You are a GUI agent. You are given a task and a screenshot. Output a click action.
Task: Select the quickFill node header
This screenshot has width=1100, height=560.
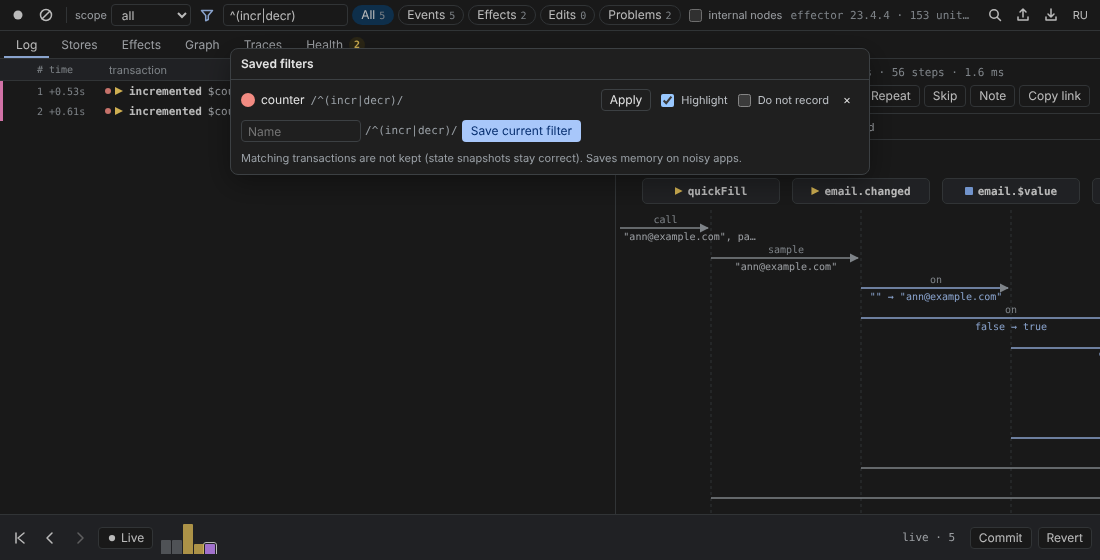[711, 191]
